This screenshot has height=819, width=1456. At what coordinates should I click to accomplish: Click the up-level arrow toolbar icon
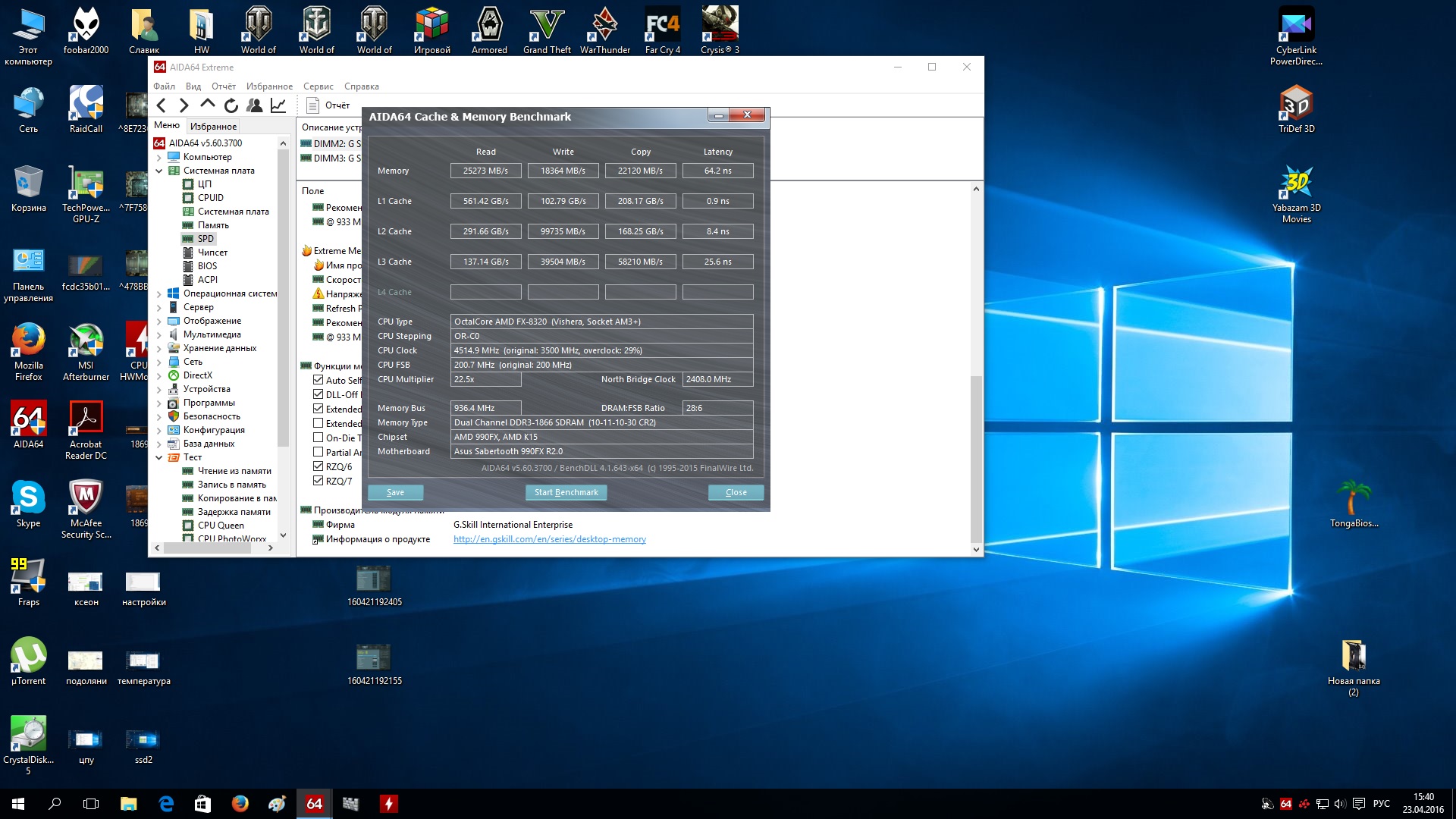pyautogui.click(x=207, y=105)
